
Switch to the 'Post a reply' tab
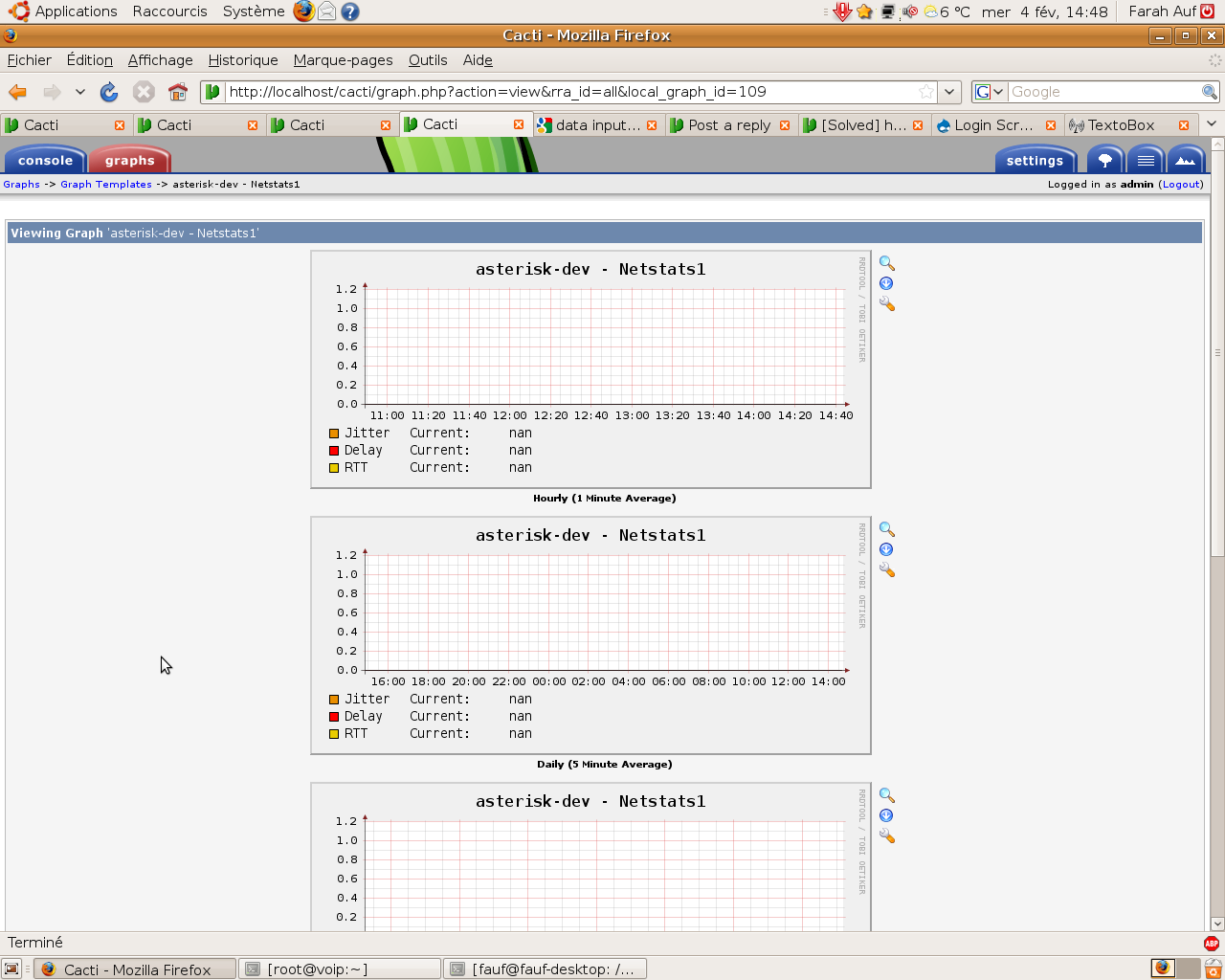(x=730, y=124)
